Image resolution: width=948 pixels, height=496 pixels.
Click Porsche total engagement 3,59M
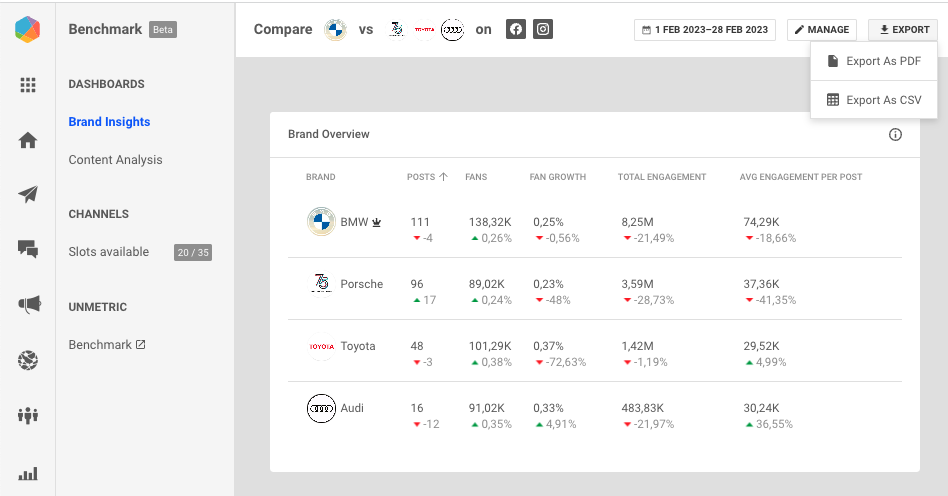(637, 284)
